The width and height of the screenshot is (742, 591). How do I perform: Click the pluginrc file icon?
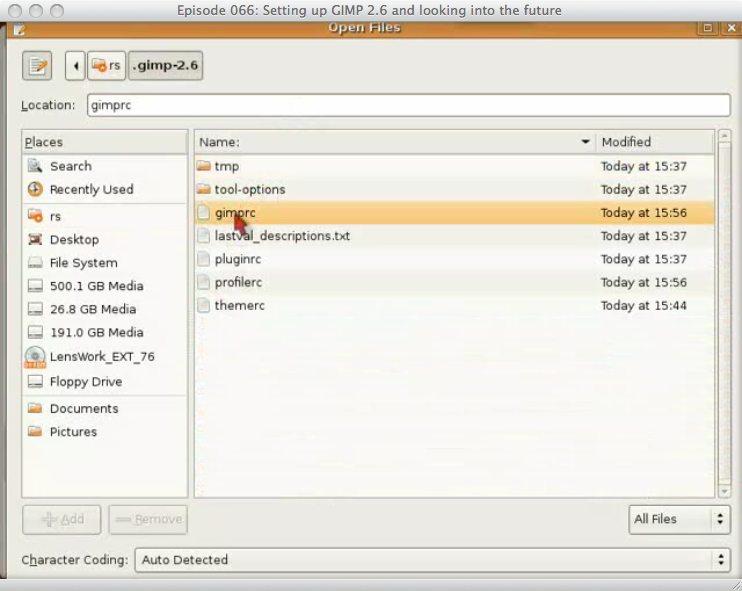pyautogui.click(x=203, y=259)
